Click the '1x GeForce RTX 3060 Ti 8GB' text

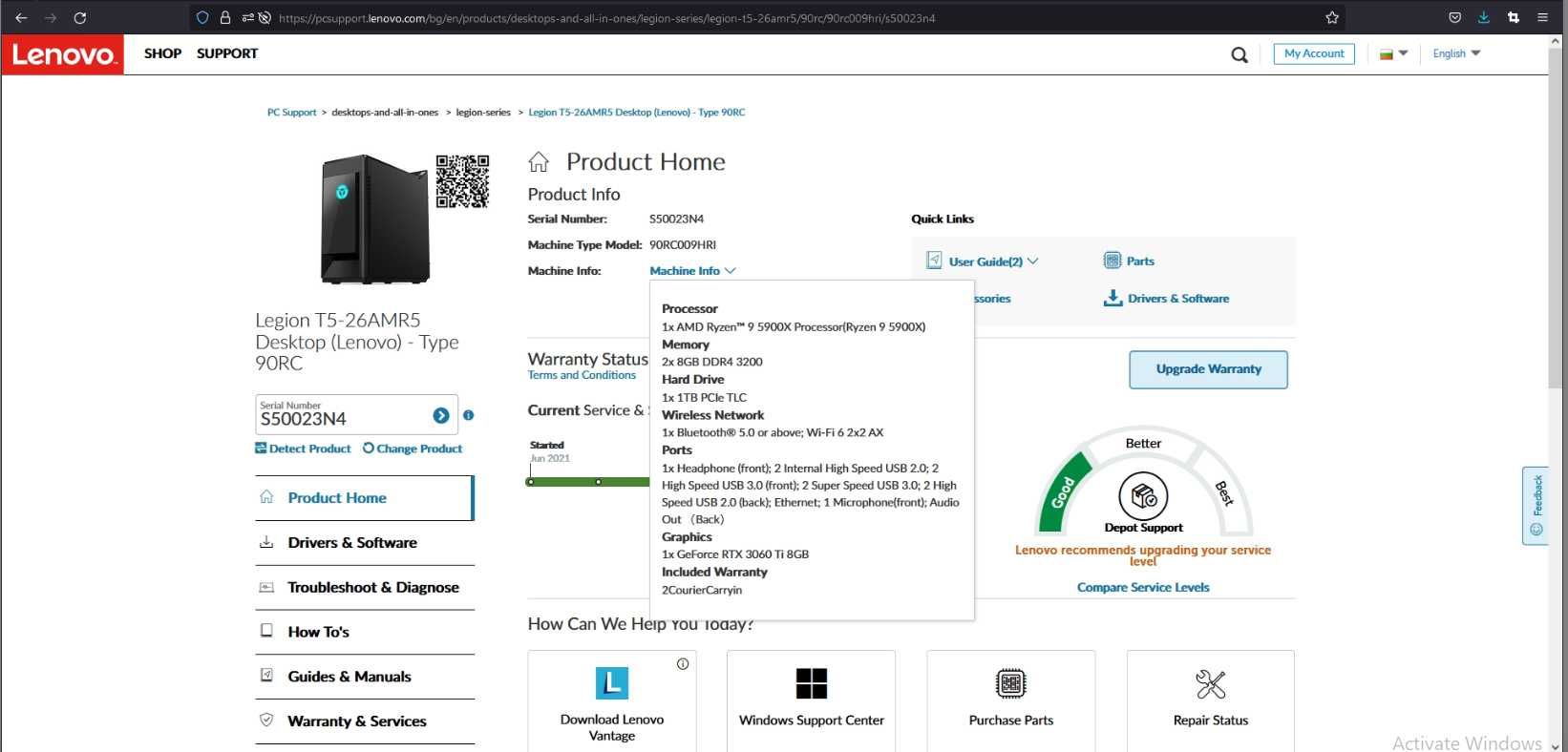(x=735, y=554)
